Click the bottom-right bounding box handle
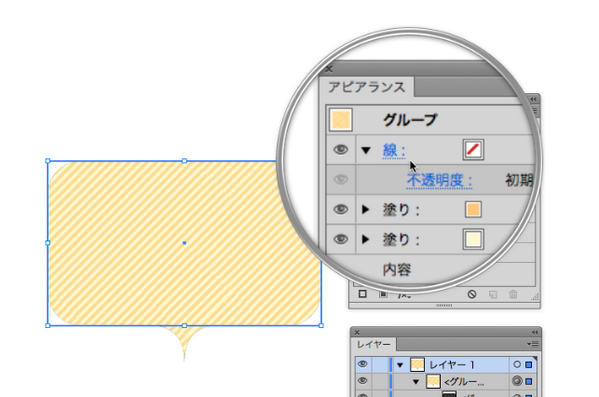 pos(321,326)
